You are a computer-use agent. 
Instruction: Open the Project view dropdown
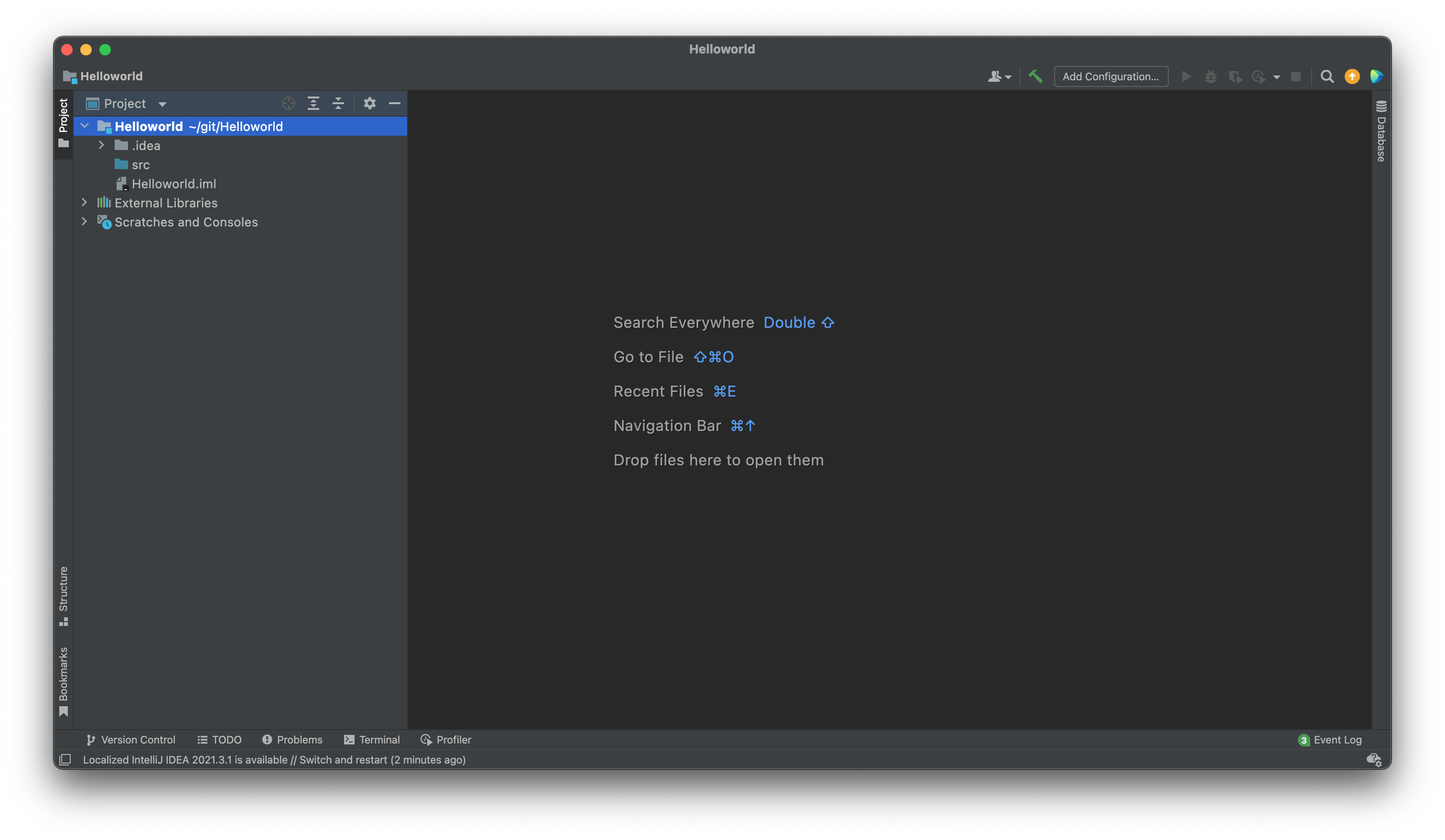tap(162, 104)
